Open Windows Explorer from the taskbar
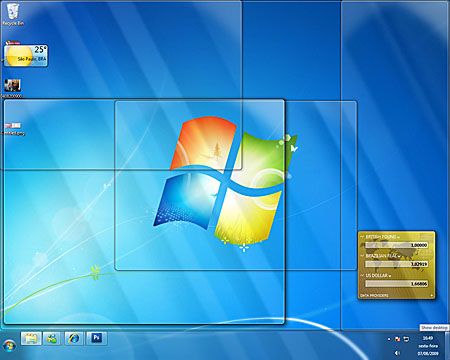 (31, 339)
